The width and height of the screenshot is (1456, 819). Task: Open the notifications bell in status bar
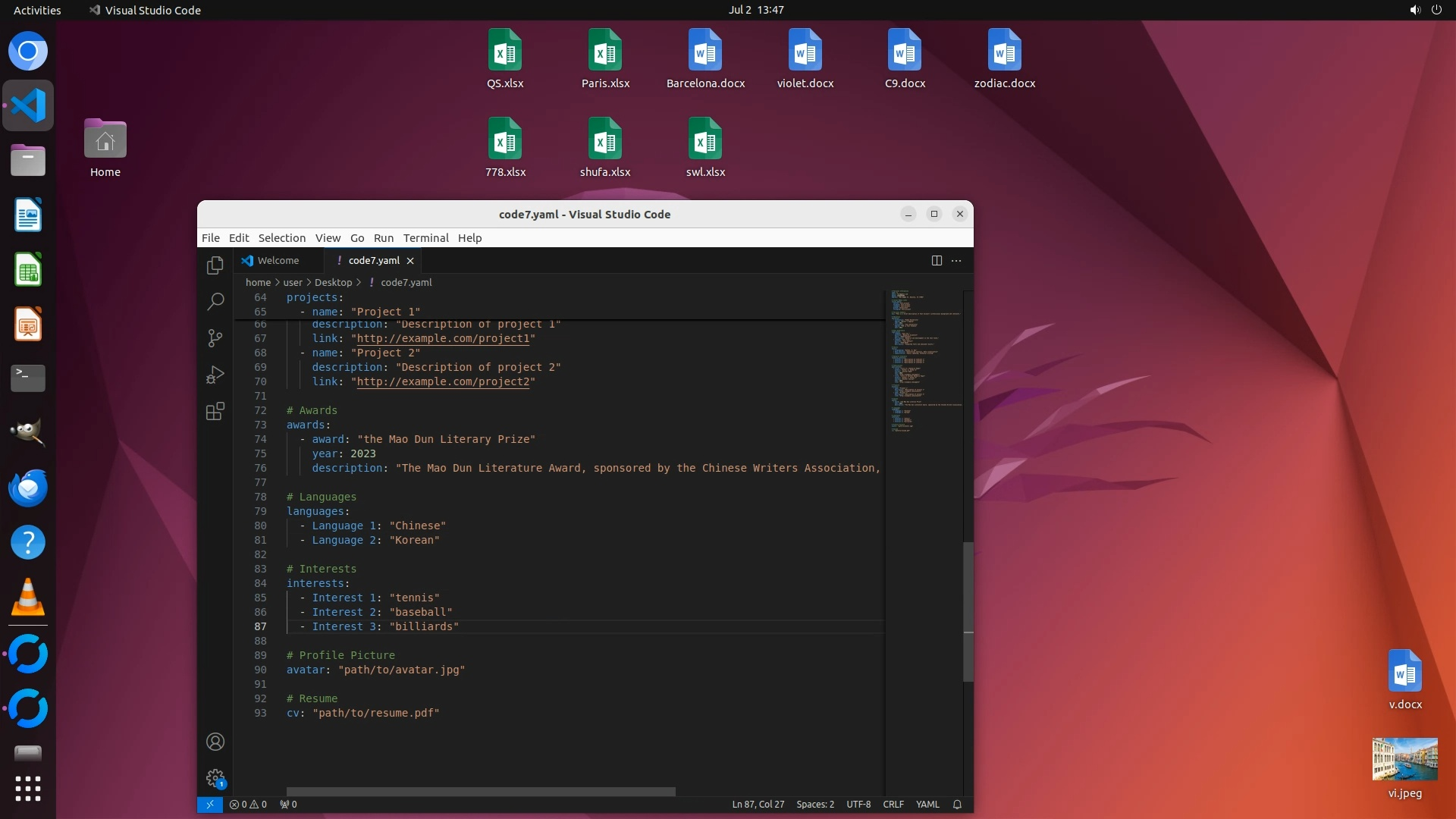[x=957, y=805]
